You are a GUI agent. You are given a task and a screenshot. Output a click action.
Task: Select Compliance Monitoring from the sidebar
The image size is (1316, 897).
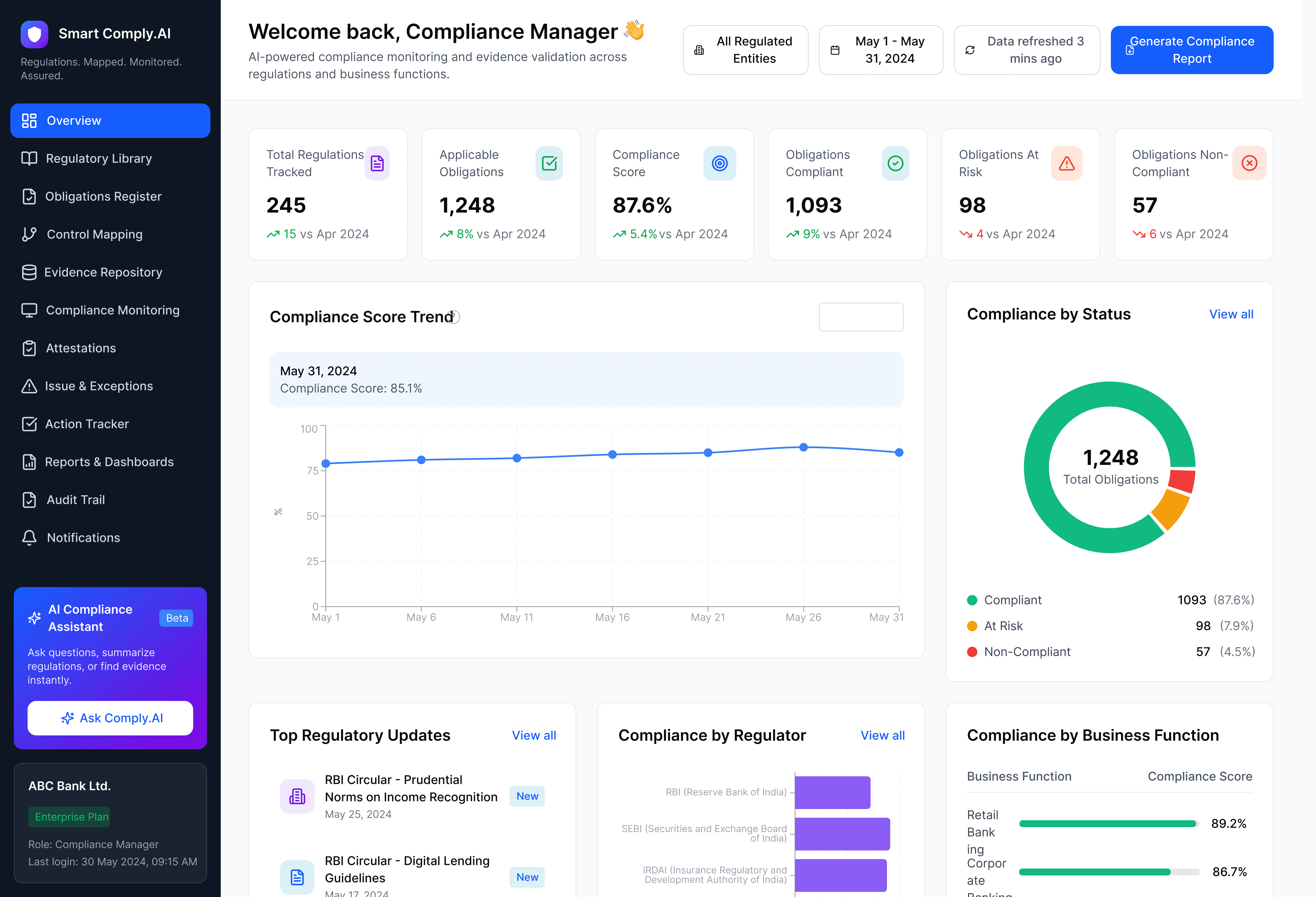[x=110, y=310]
